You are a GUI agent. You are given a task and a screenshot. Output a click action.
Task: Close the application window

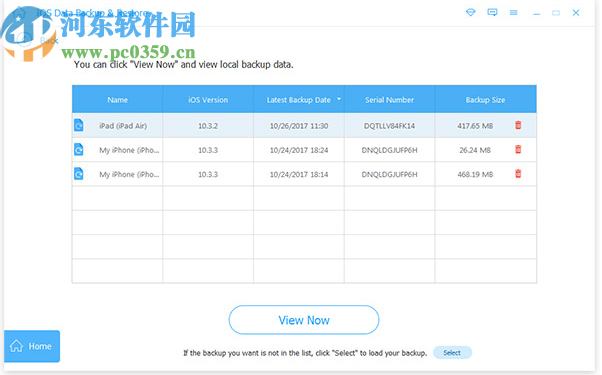click(576, 13)
